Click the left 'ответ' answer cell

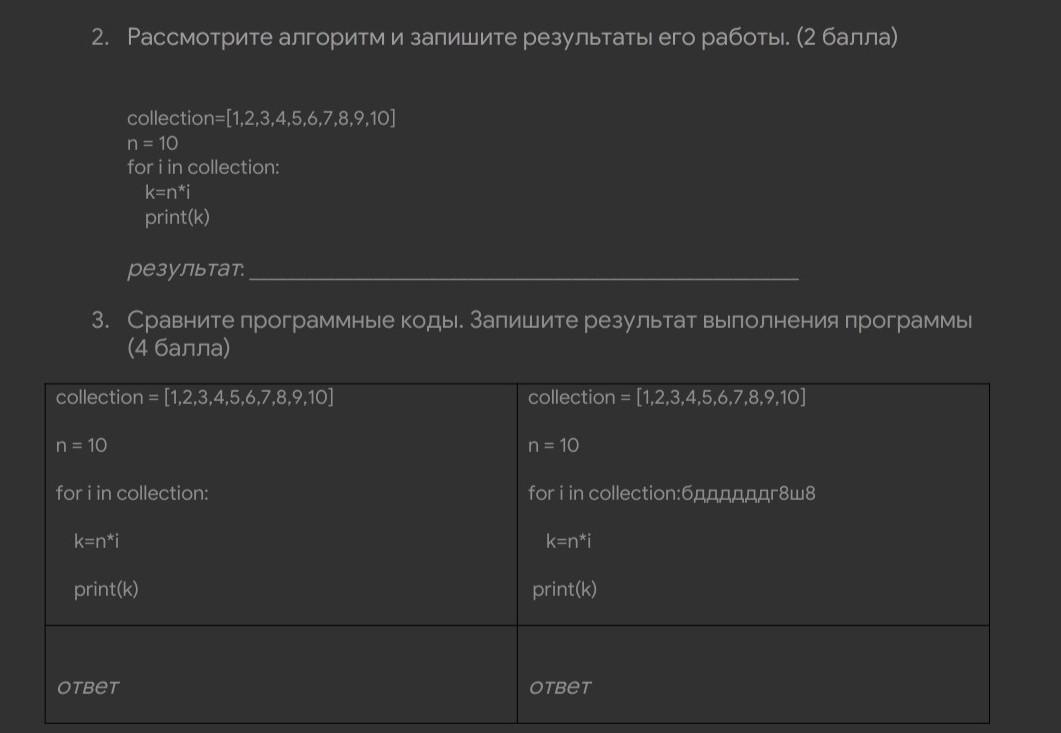tap(281, 675)
